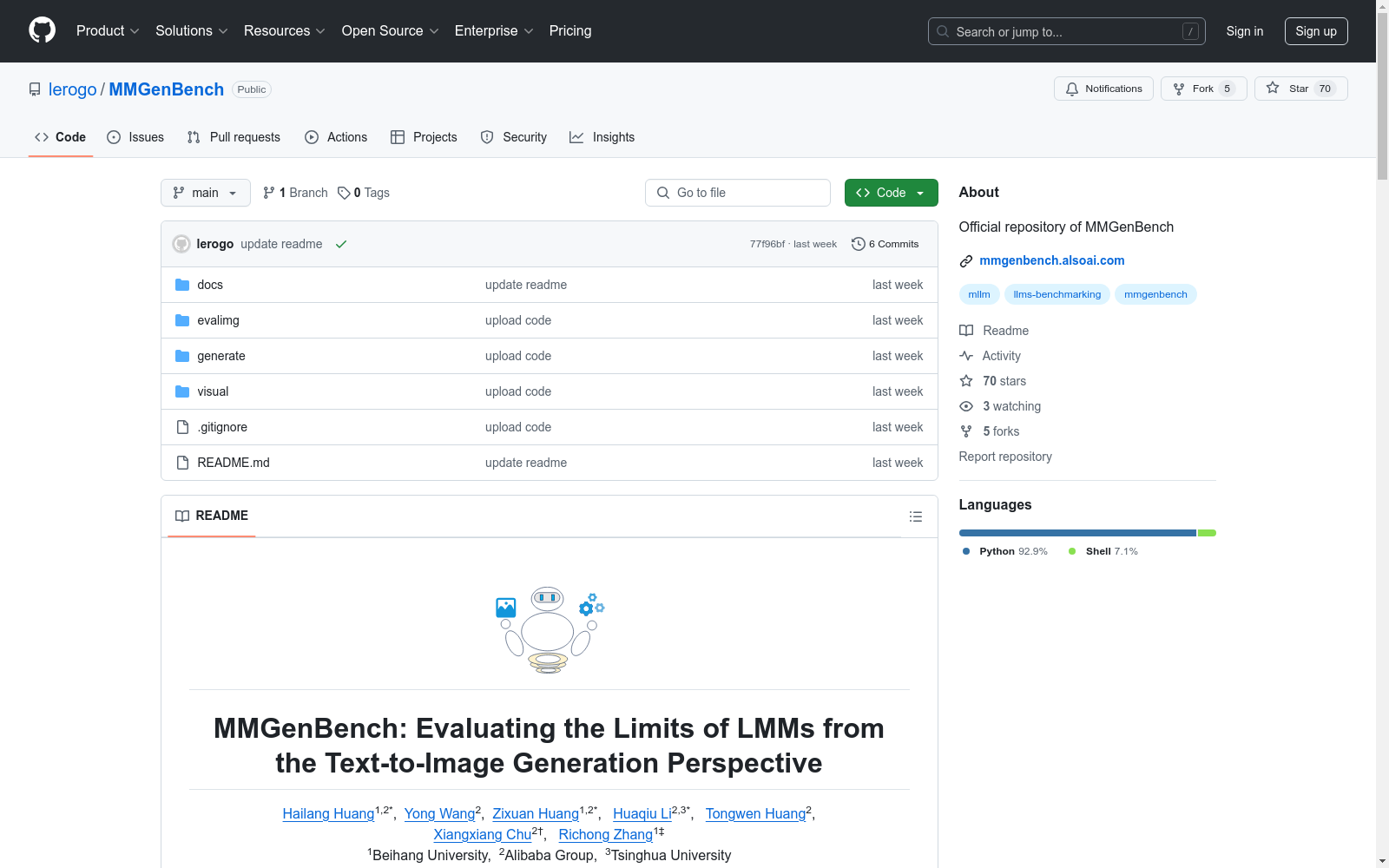The width and height of the screenshot is (1389, 868).
Task: Click the MMGenBench repository name link
Action: [x=167, y=89]
